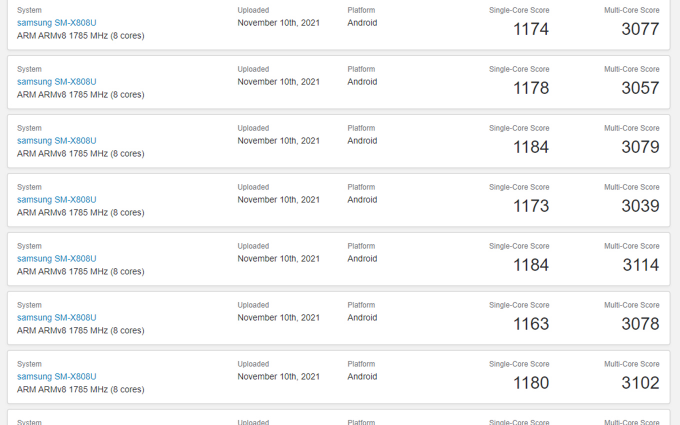Click the single-core score 1180
The image size is (680, 425).
[x=531, y=383]
